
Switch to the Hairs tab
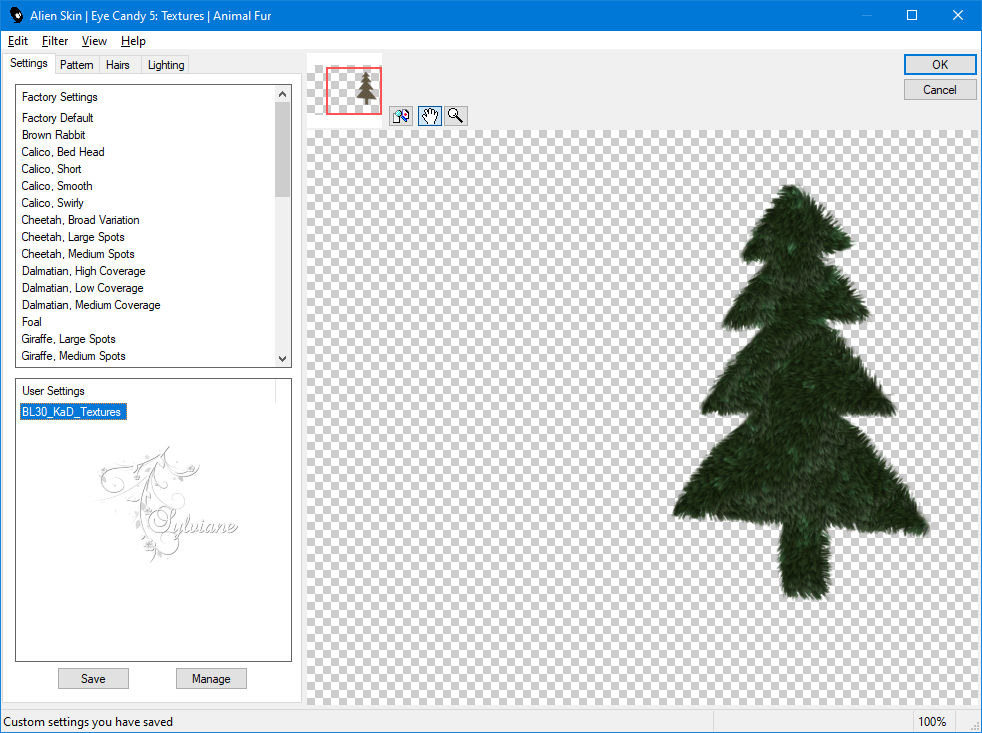118,65
